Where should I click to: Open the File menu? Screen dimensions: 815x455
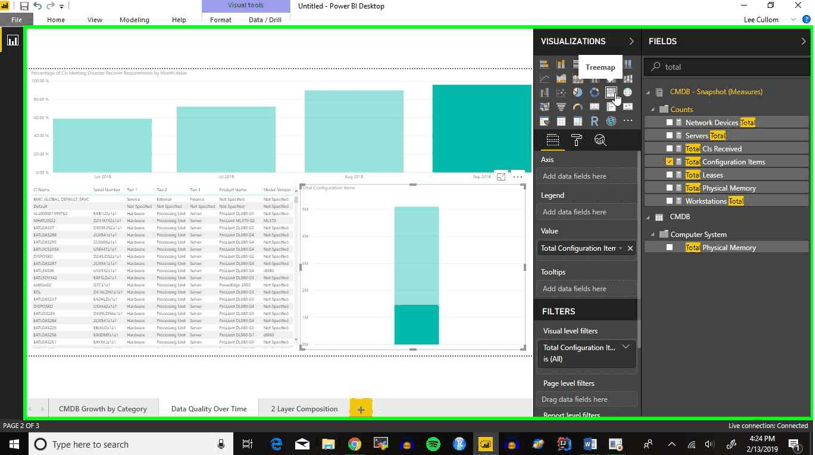17,20
